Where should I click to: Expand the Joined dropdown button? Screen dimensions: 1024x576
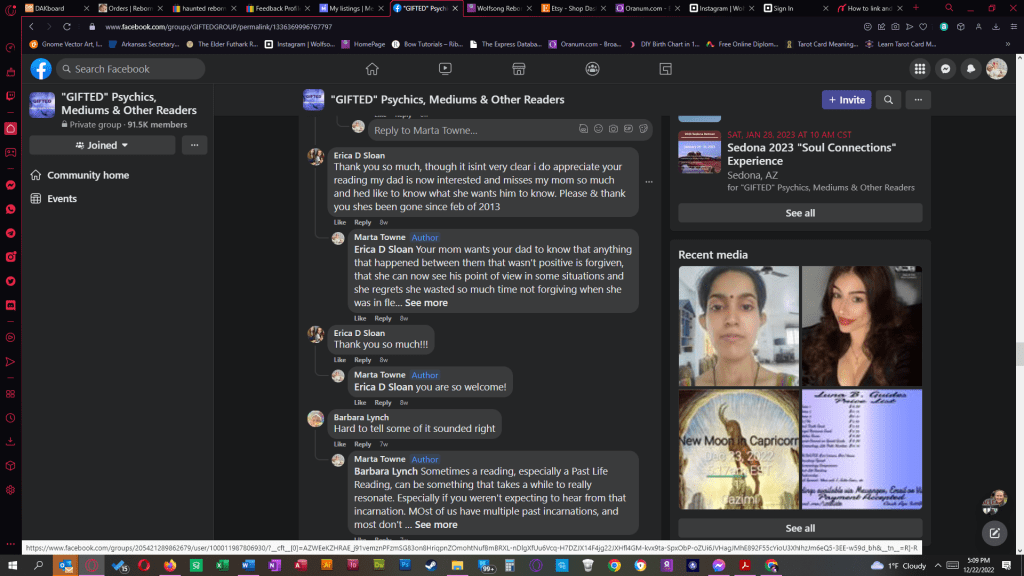(102, 145)
